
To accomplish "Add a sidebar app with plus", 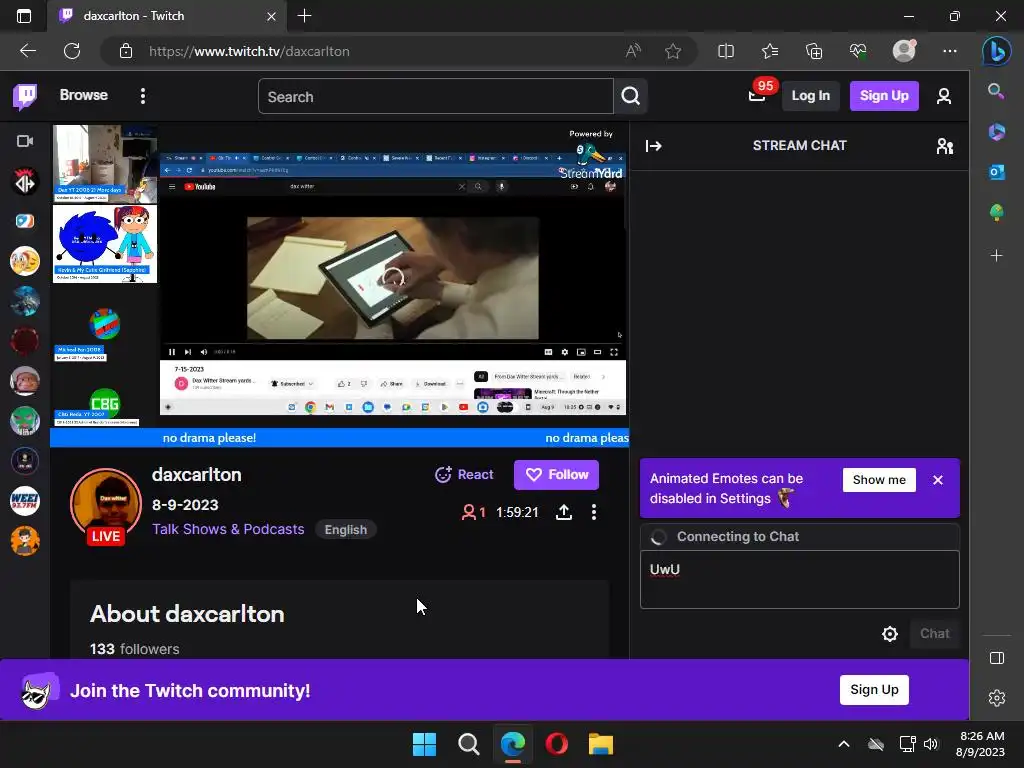I will (x=996, y=255).
